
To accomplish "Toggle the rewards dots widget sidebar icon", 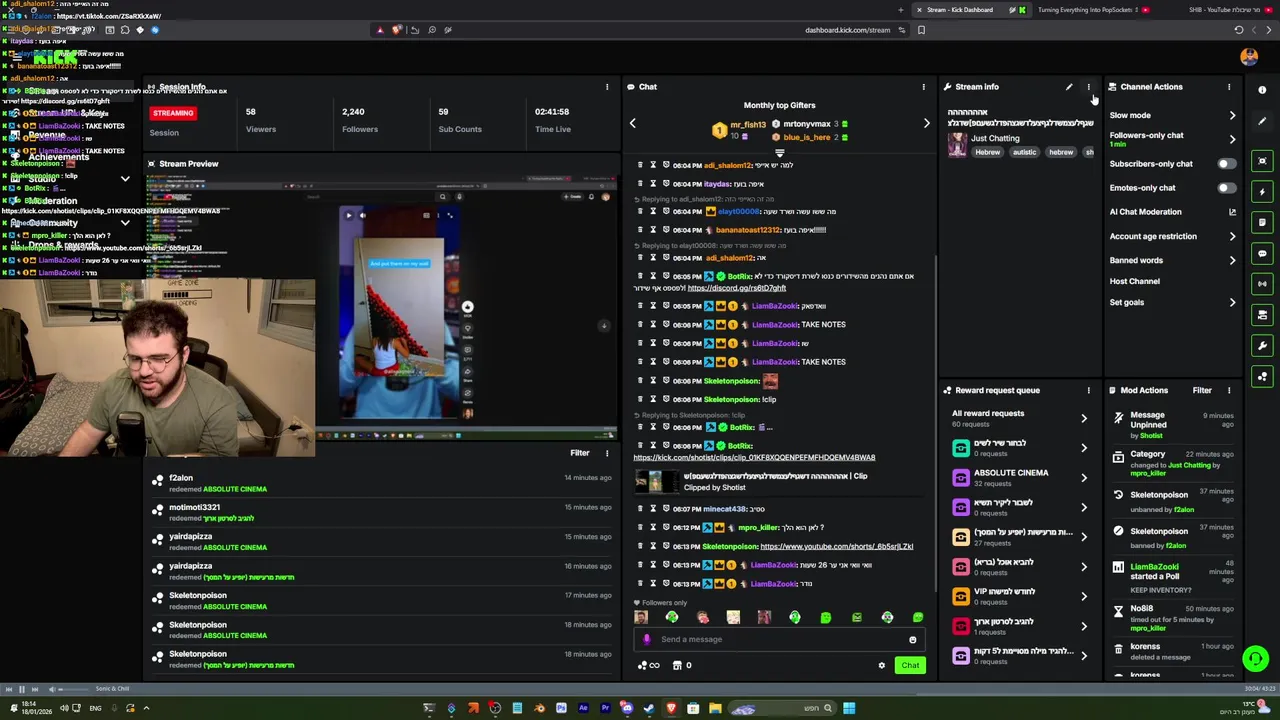I will coord(1262,376).
